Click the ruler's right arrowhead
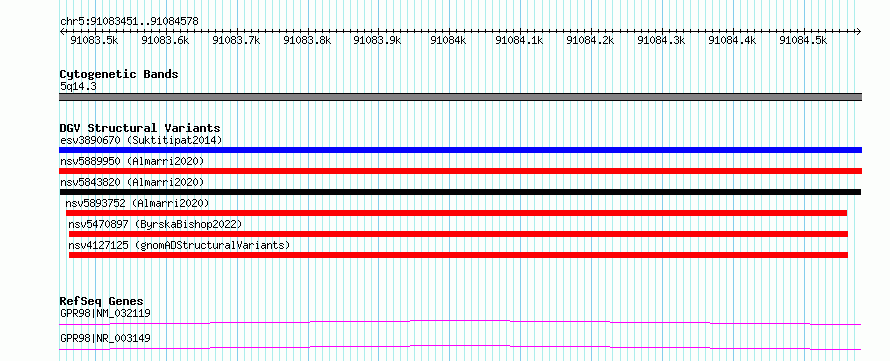Screen dimensions: 890x361 click(x=859, y=32)
